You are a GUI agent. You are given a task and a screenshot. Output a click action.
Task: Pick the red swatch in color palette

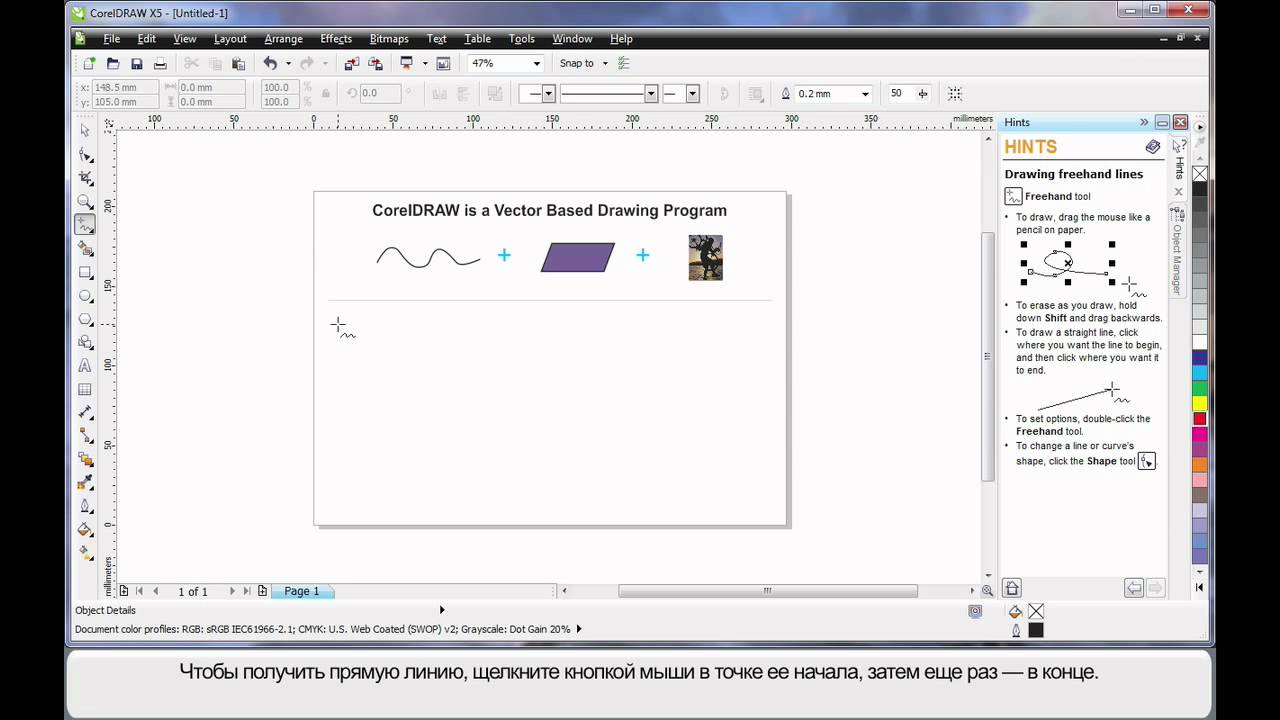[1200, 418]
